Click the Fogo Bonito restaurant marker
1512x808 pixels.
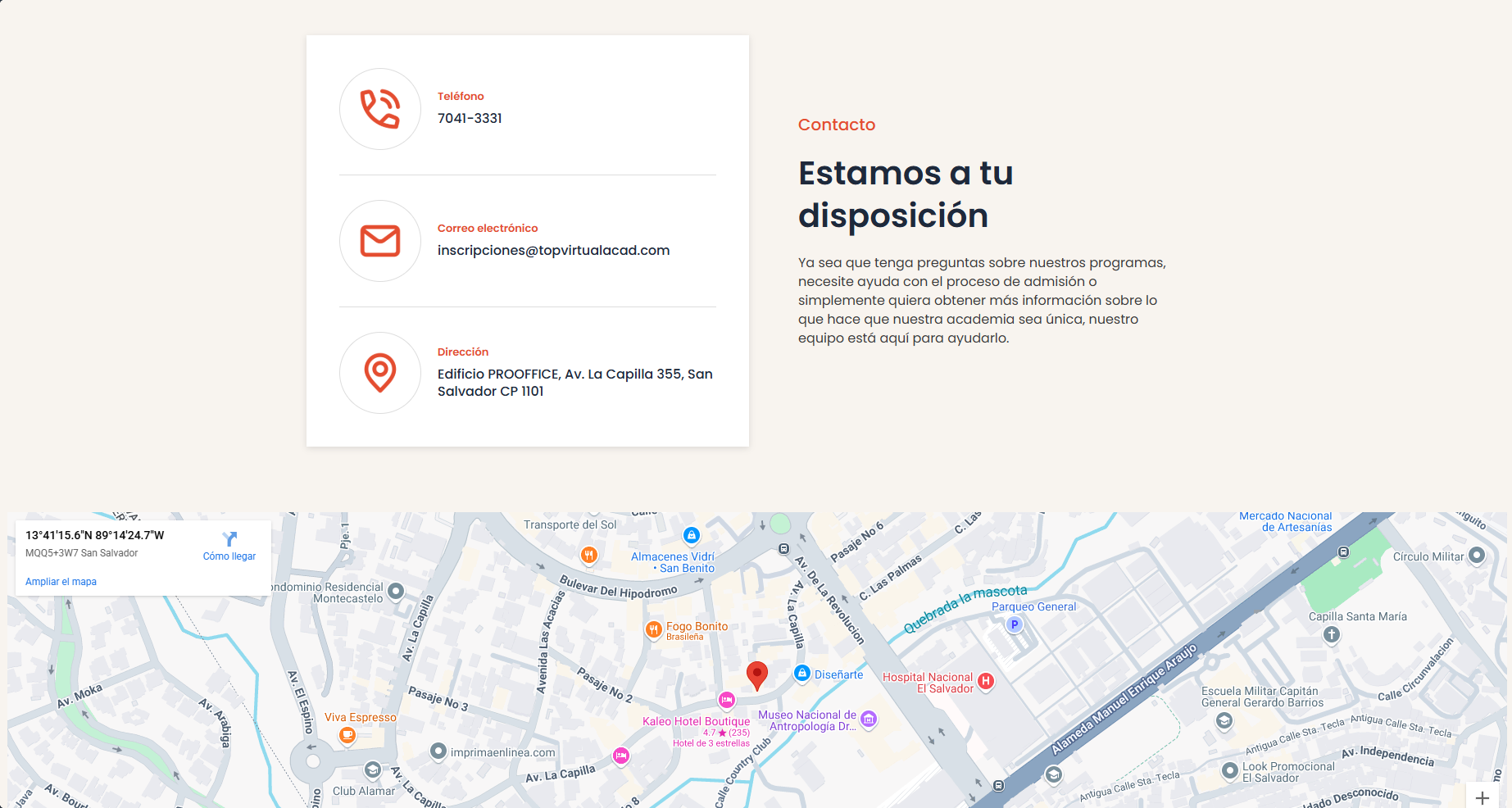pyautogui.click(x=653, y=629)
